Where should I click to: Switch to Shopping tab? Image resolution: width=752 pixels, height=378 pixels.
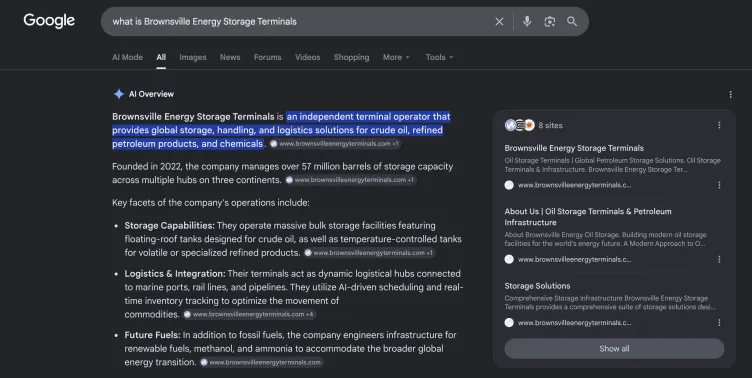pos(352,57)
